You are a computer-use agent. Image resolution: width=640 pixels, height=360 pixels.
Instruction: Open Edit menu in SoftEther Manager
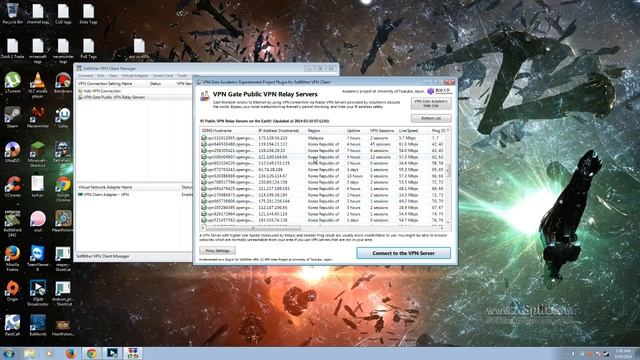[100, 76]
